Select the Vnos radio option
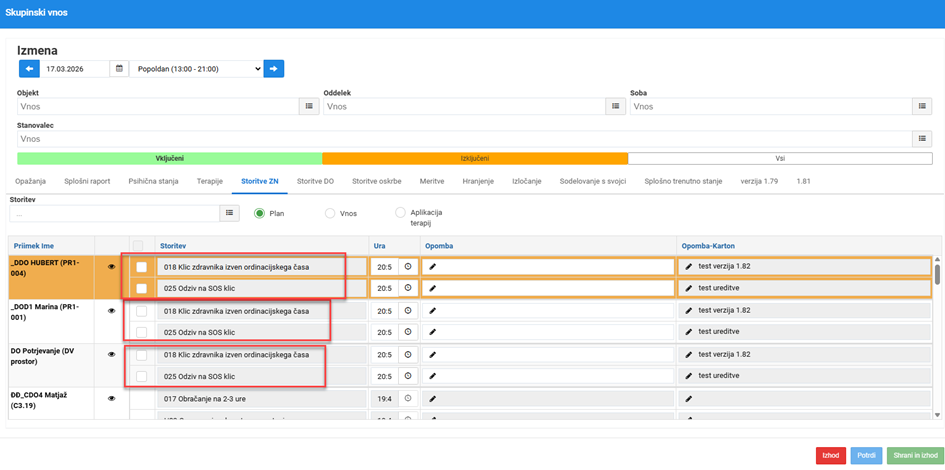Image resolution: width=945 pixels, height=470 pixels. coord(330,213)
